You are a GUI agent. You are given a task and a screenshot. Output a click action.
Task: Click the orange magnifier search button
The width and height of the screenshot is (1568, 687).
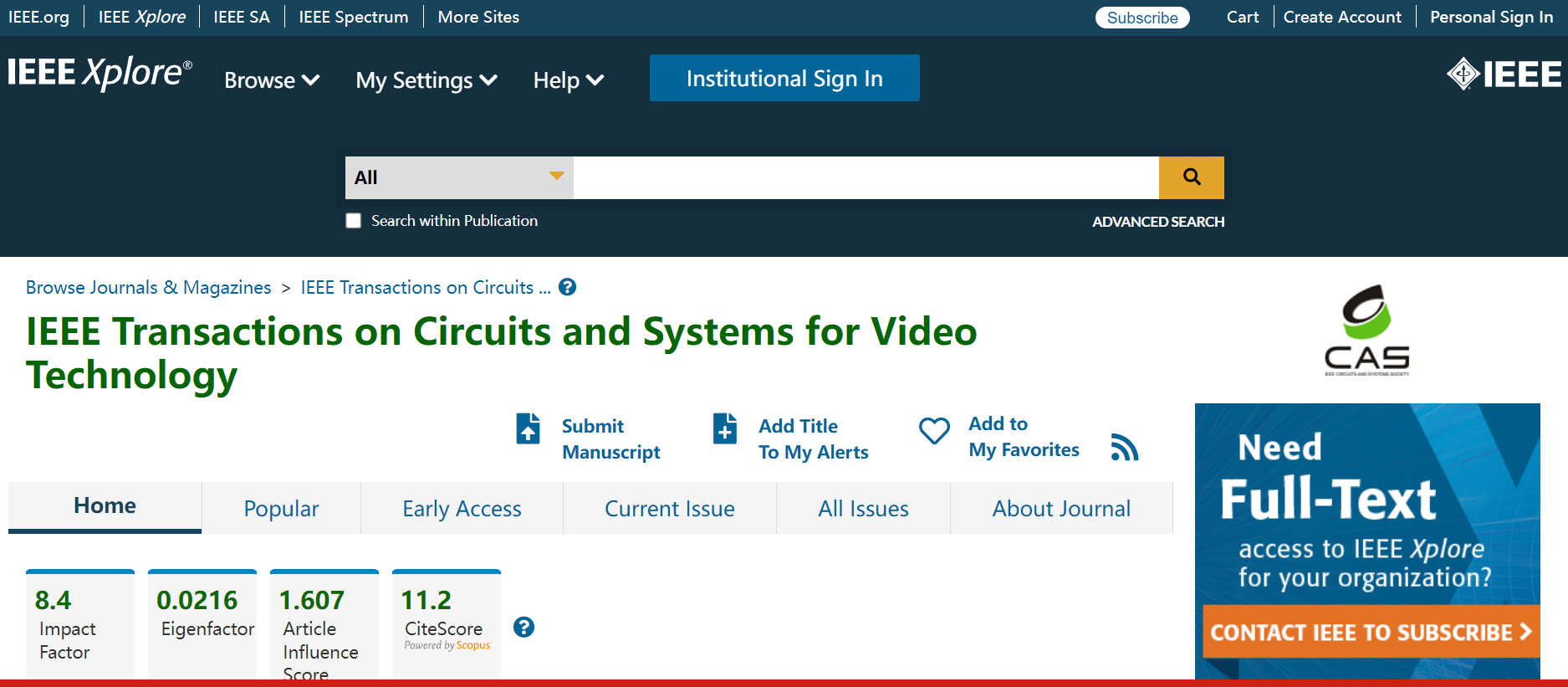tap(1192, 177)
